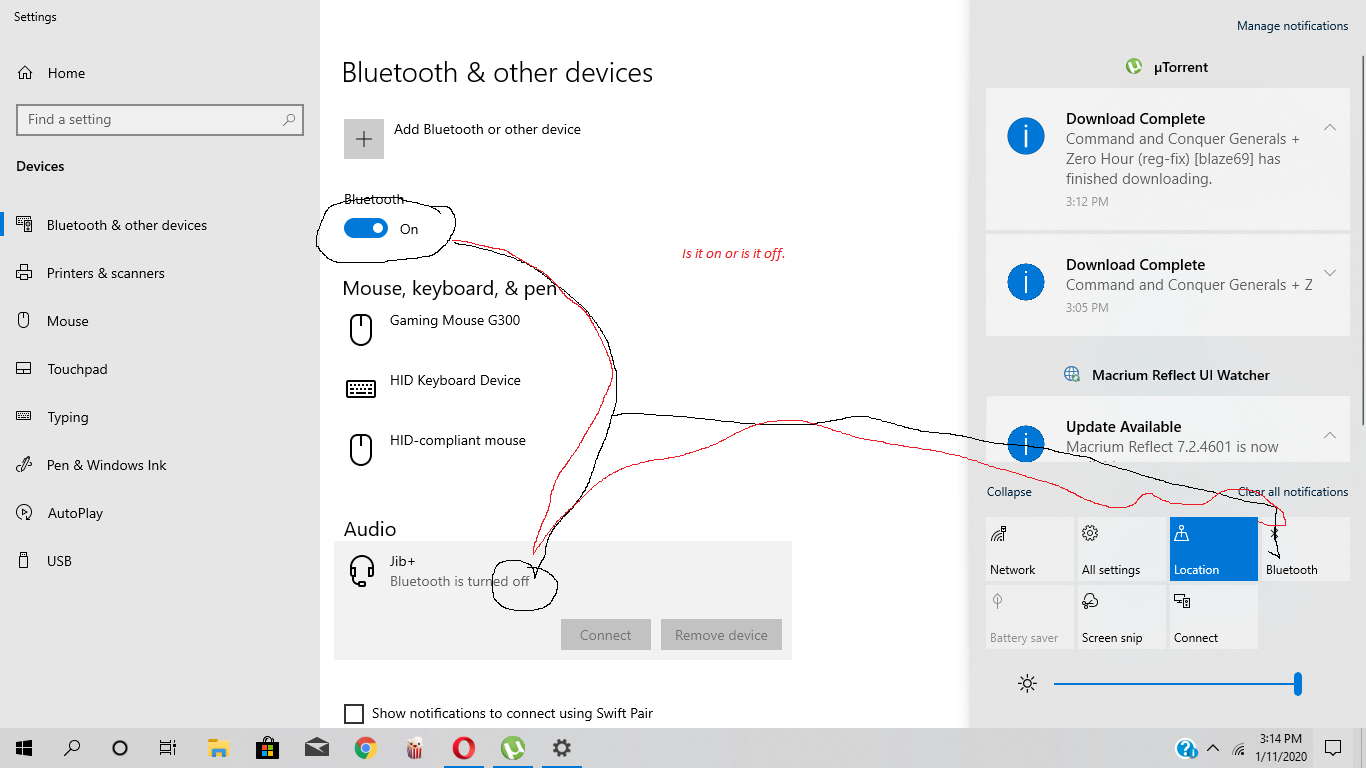Click the Find a setting search box

[160, 119]
